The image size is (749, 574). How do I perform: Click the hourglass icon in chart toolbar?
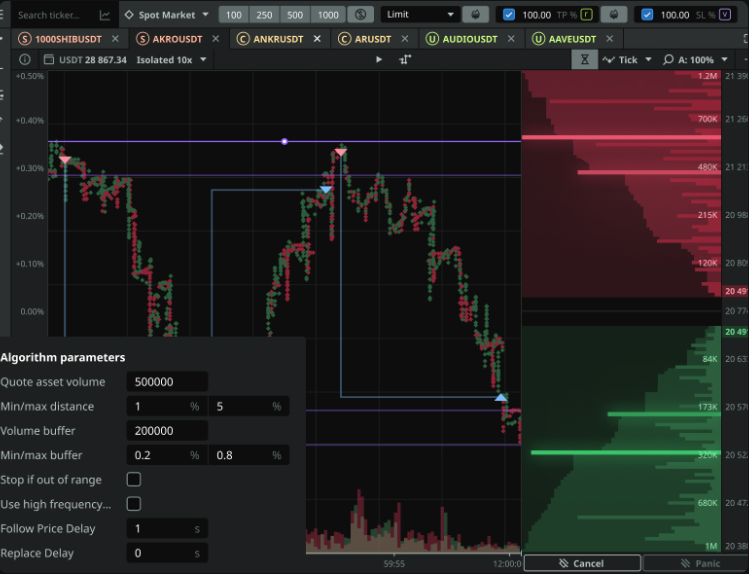click(586, 59)
